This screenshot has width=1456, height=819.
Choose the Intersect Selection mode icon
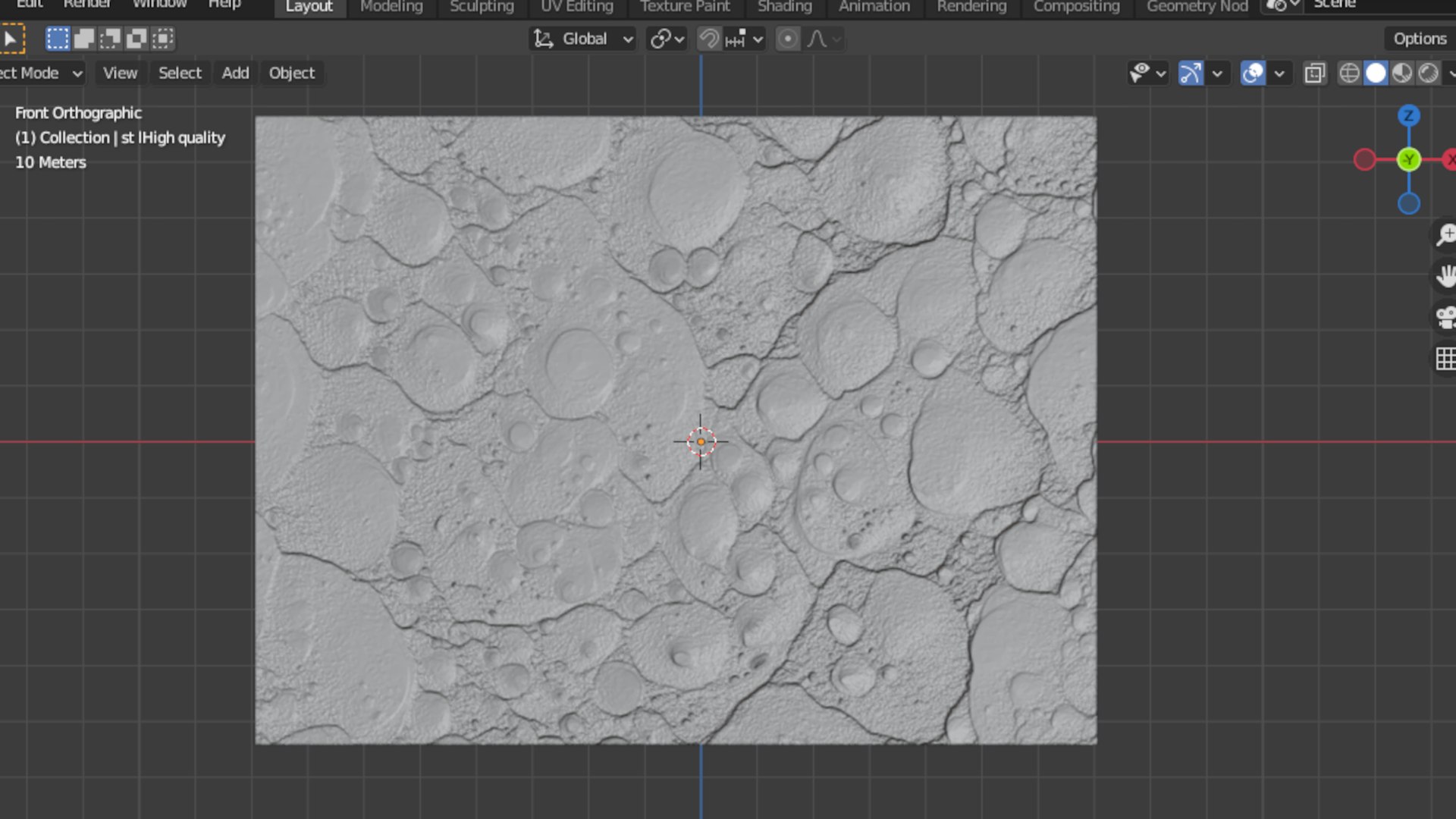163,39
